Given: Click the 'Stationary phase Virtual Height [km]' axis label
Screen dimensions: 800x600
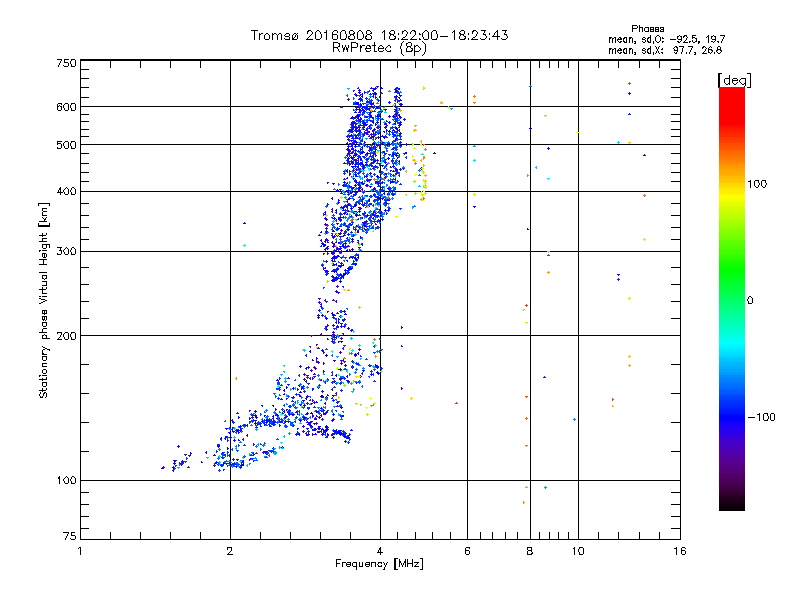Looking at the screenshot, I should (x=44, y=300).
